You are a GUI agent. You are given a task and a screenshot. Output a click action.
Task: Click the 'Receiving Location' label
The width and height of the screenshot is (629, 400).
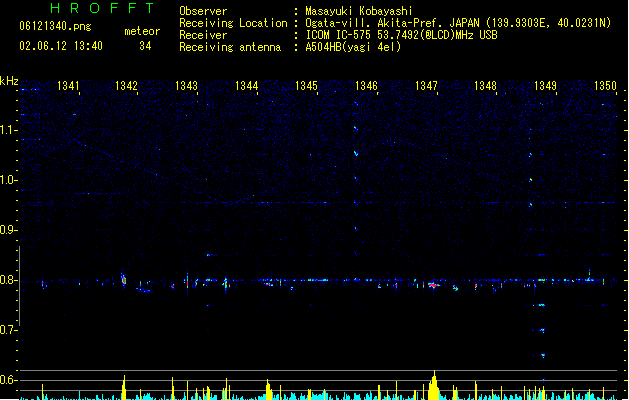[233, 23]
